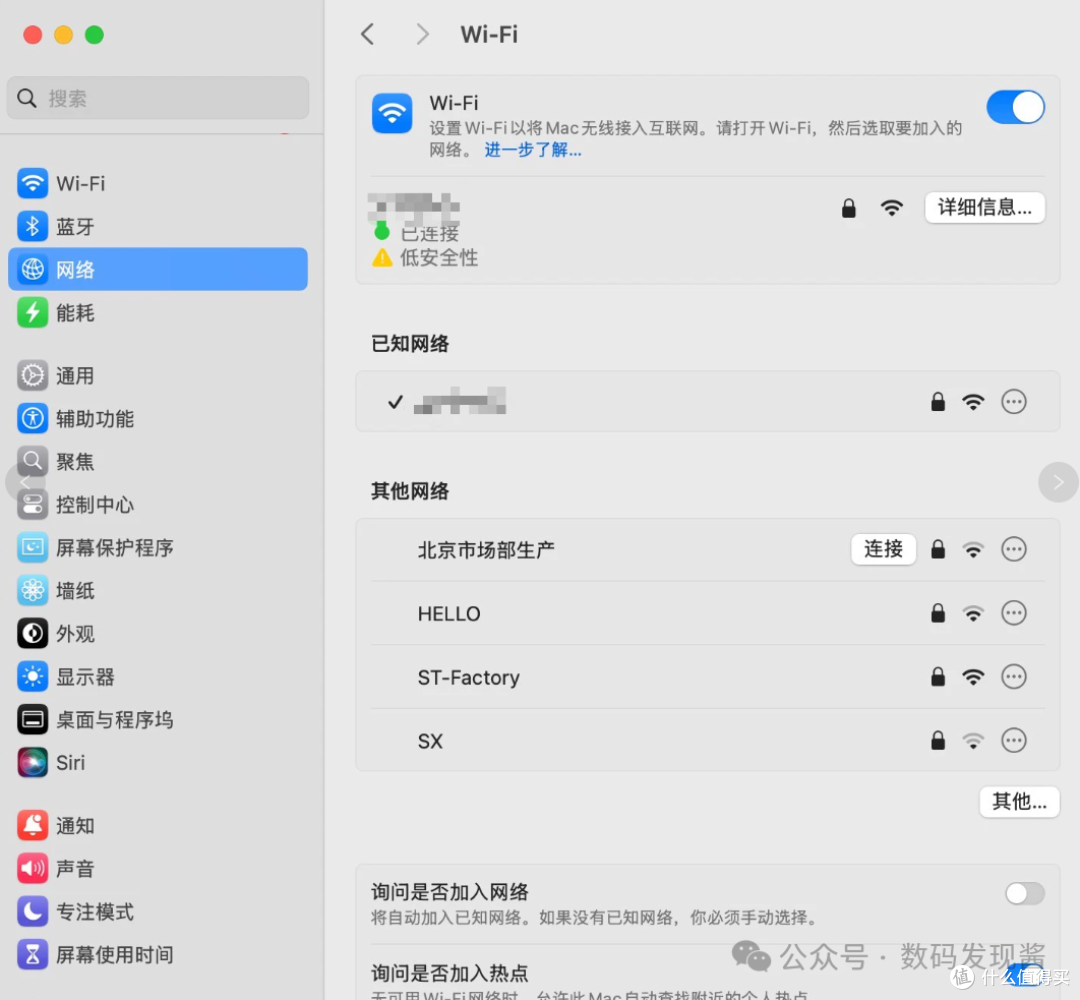Open 外观 (Appearance) settings
The image size is (1080, 1000).
(x=157, y=634)
